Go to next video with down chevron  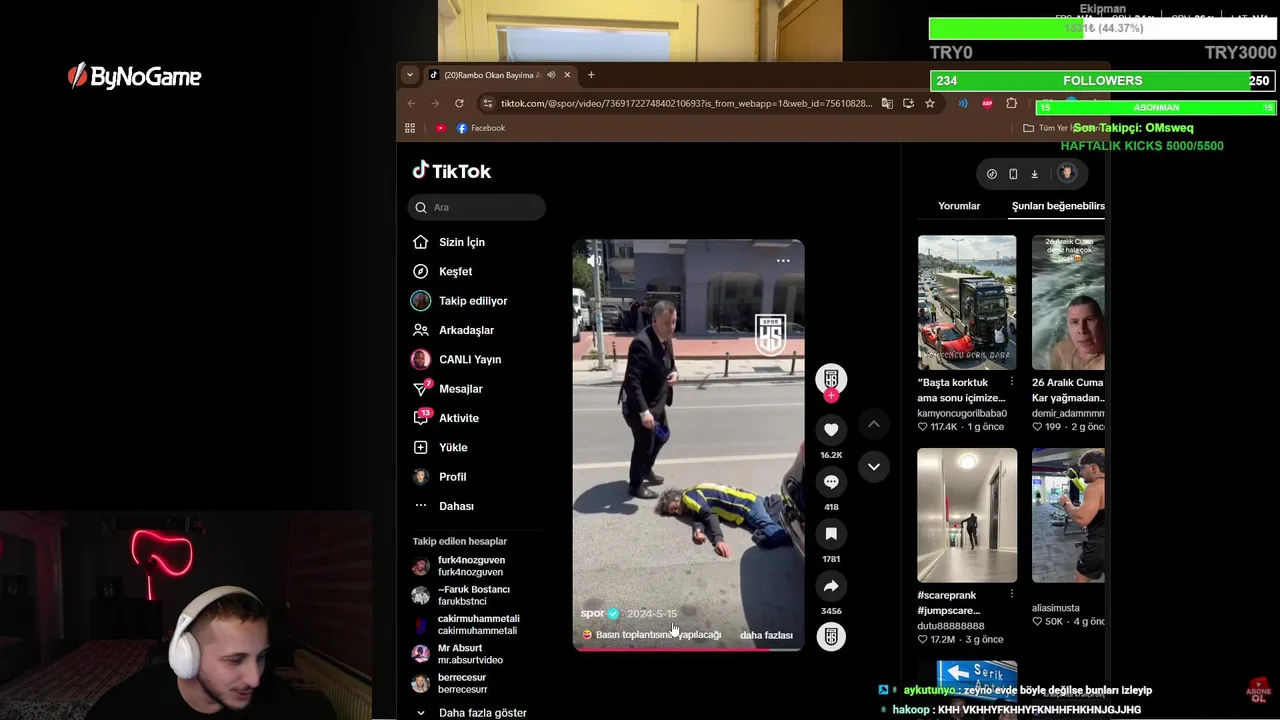point(873,466)
